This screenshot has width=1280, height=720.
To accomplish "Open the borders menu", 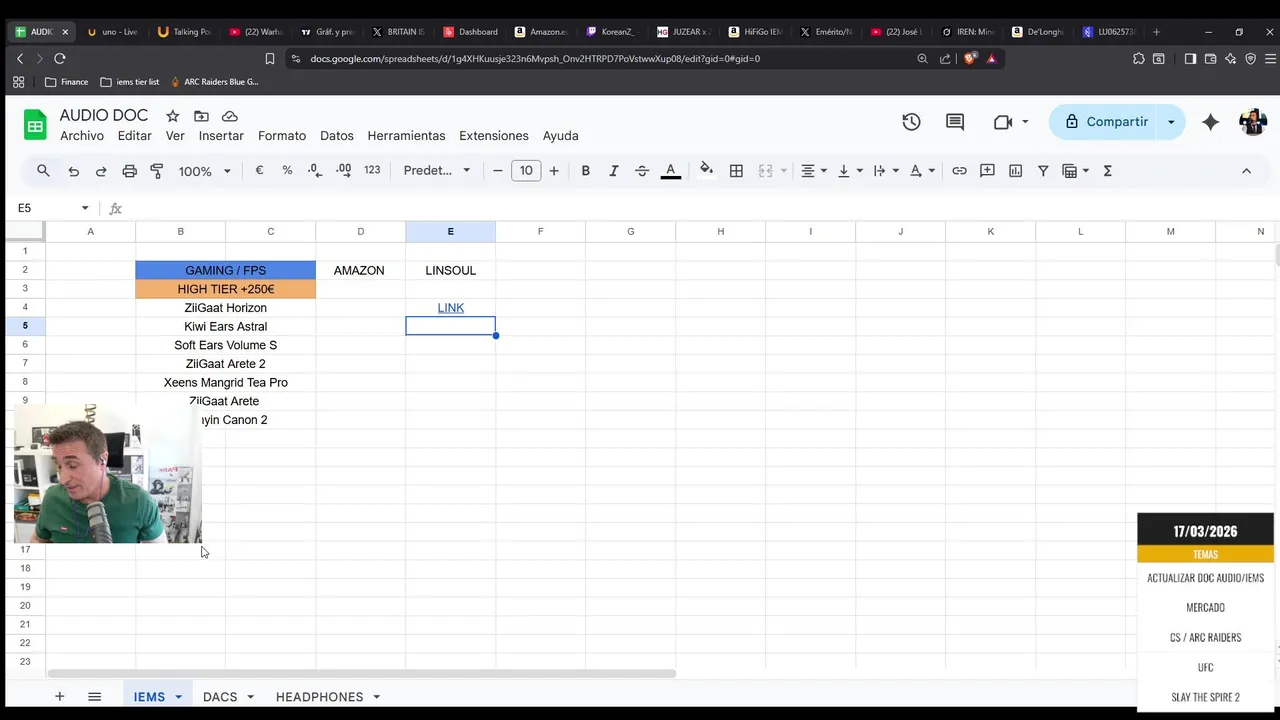I will 736,171.
